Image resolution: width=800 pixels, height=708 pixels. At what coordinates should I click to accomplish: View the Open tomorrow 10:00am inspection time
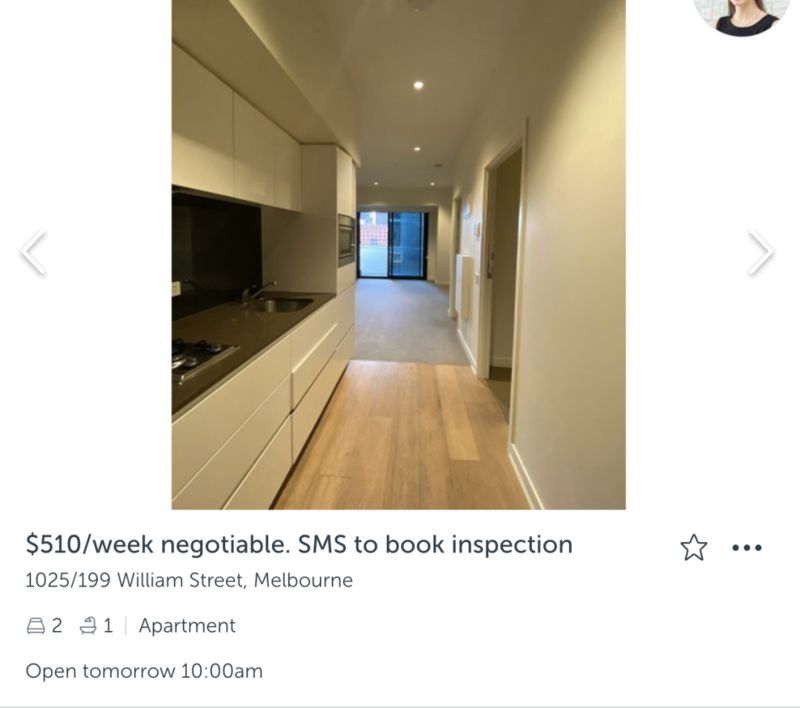coord(144,671)
